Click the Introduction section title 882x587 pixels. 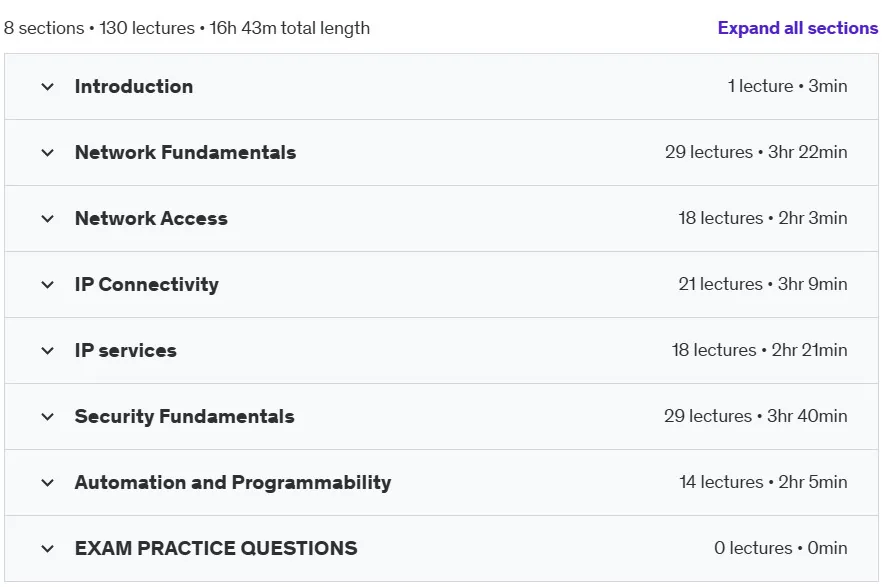(x=134, y=87)
